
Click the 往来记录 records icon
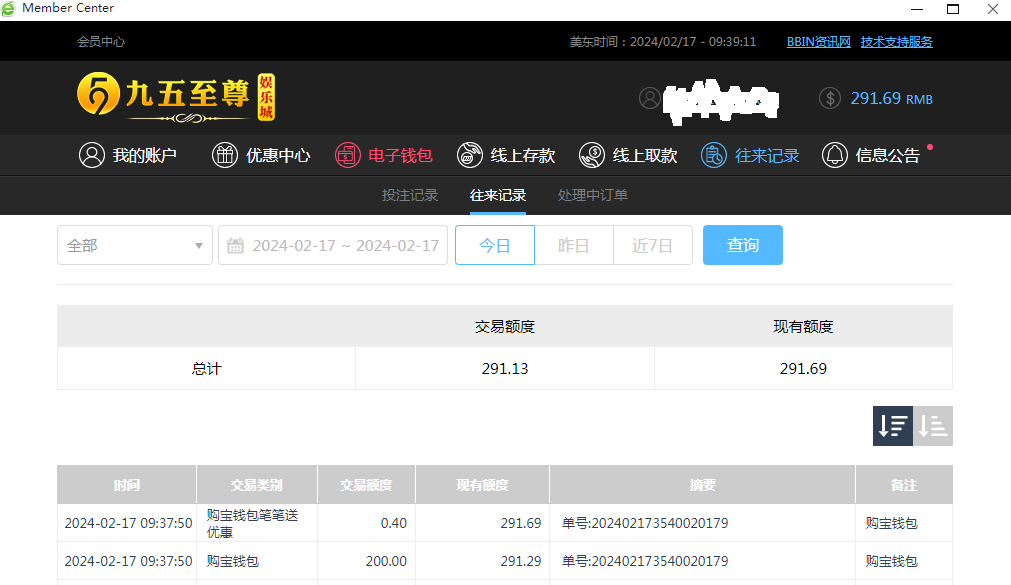click(x=714, y=155)
